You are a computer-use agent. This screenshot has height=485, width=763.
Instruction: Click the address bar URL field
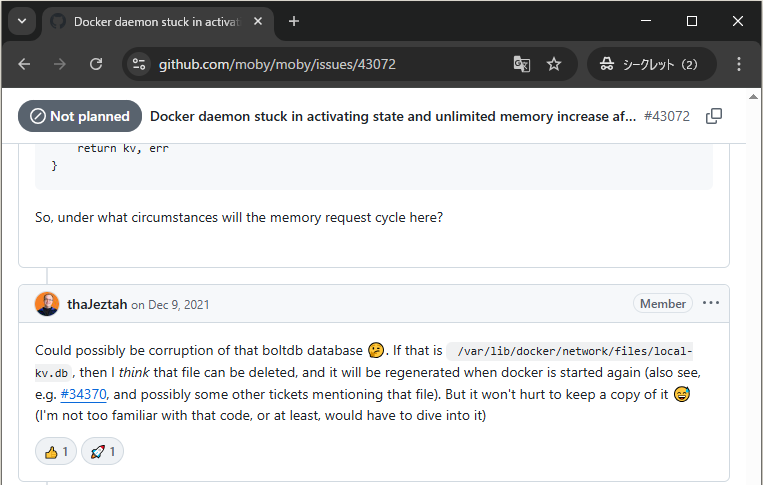point(320,64)
